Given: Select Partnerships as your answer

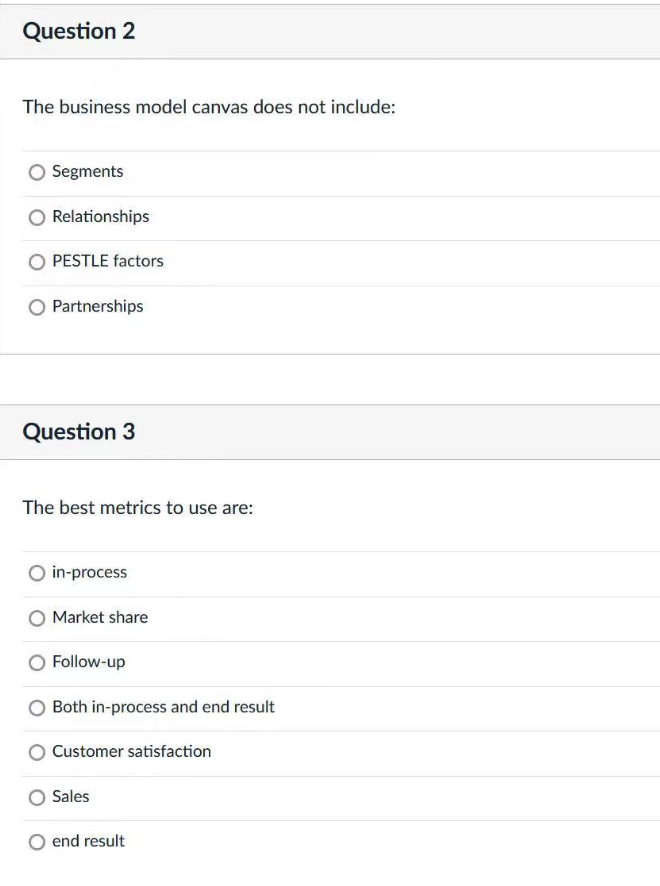Looking at the screenshot, I should [37, 307].
